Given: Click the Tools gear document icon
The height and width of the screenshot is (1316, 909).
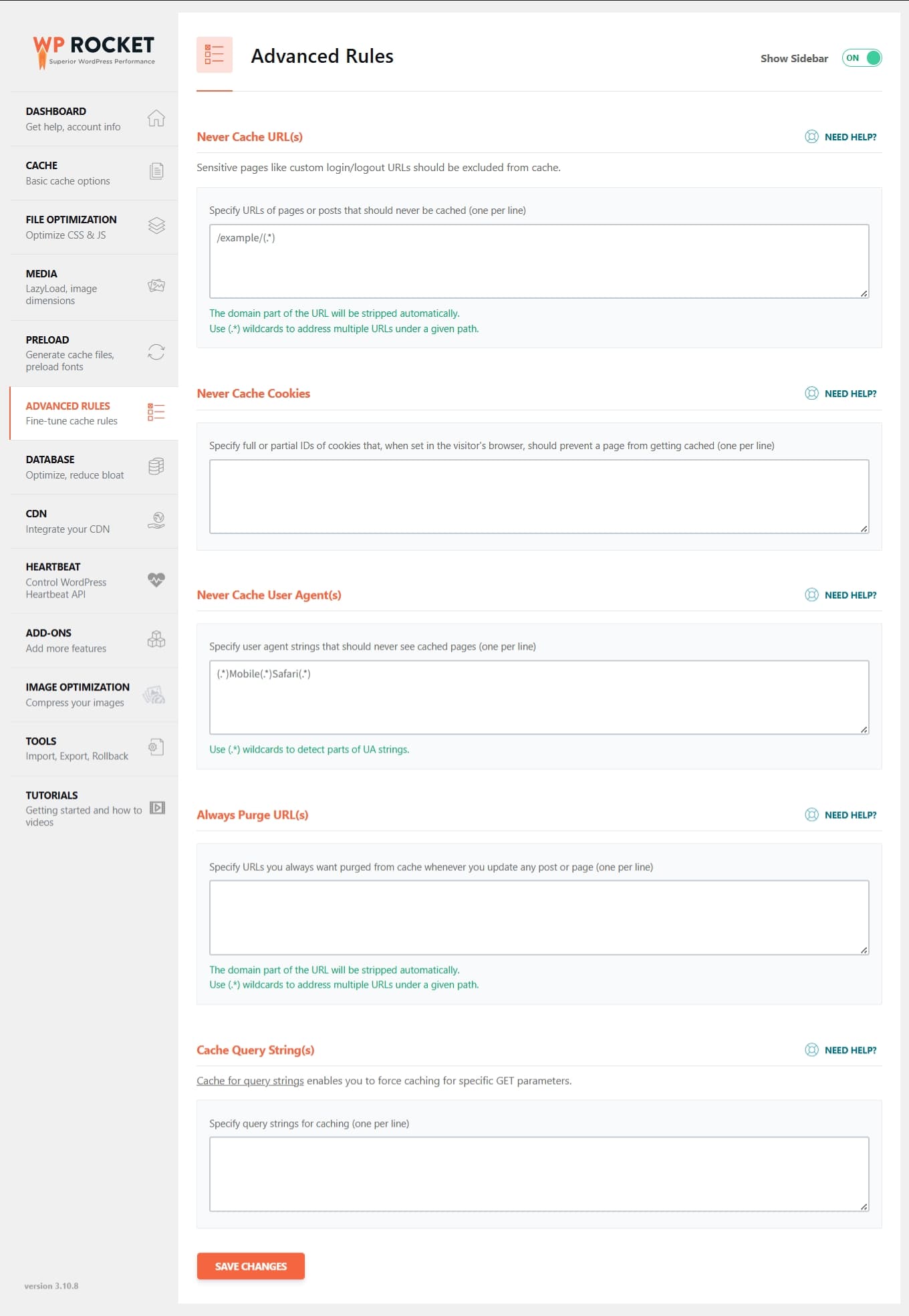Looking at the screenshot, I should click(x=156, y=747).
